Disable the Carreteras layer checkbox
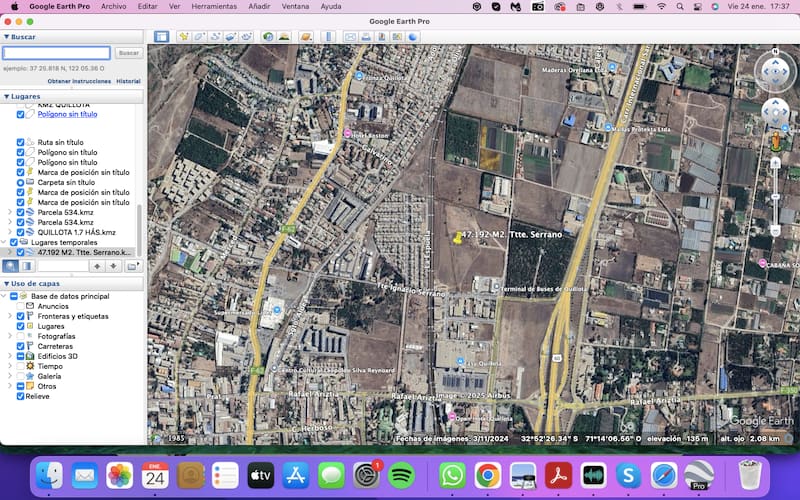This screenshot has height=500, width=800. (x=20, y=346)
